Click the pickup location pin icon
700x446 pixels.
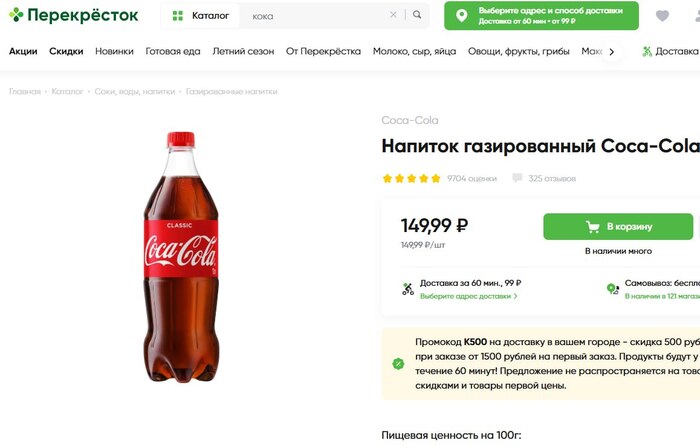pos(612,289)
